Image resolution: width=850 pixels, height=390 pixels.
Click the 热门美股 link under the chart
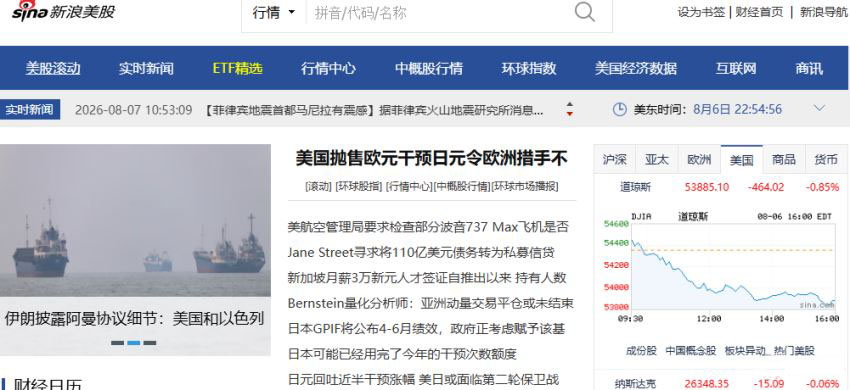794,351
